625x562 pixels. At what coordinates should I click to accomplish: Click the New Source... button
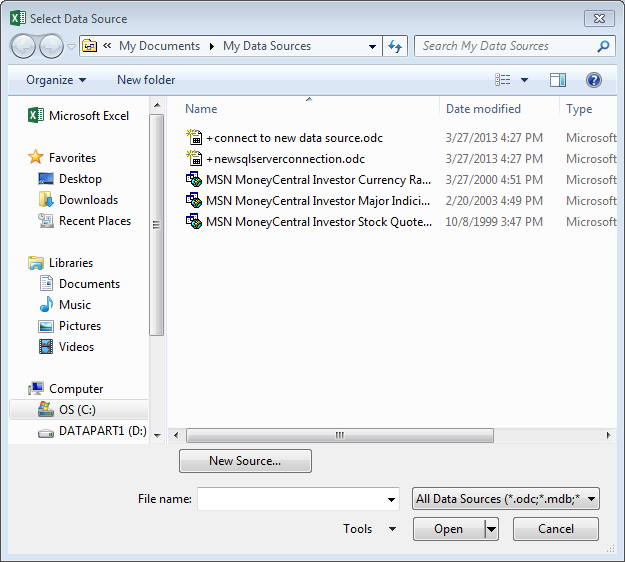(245, 461)
